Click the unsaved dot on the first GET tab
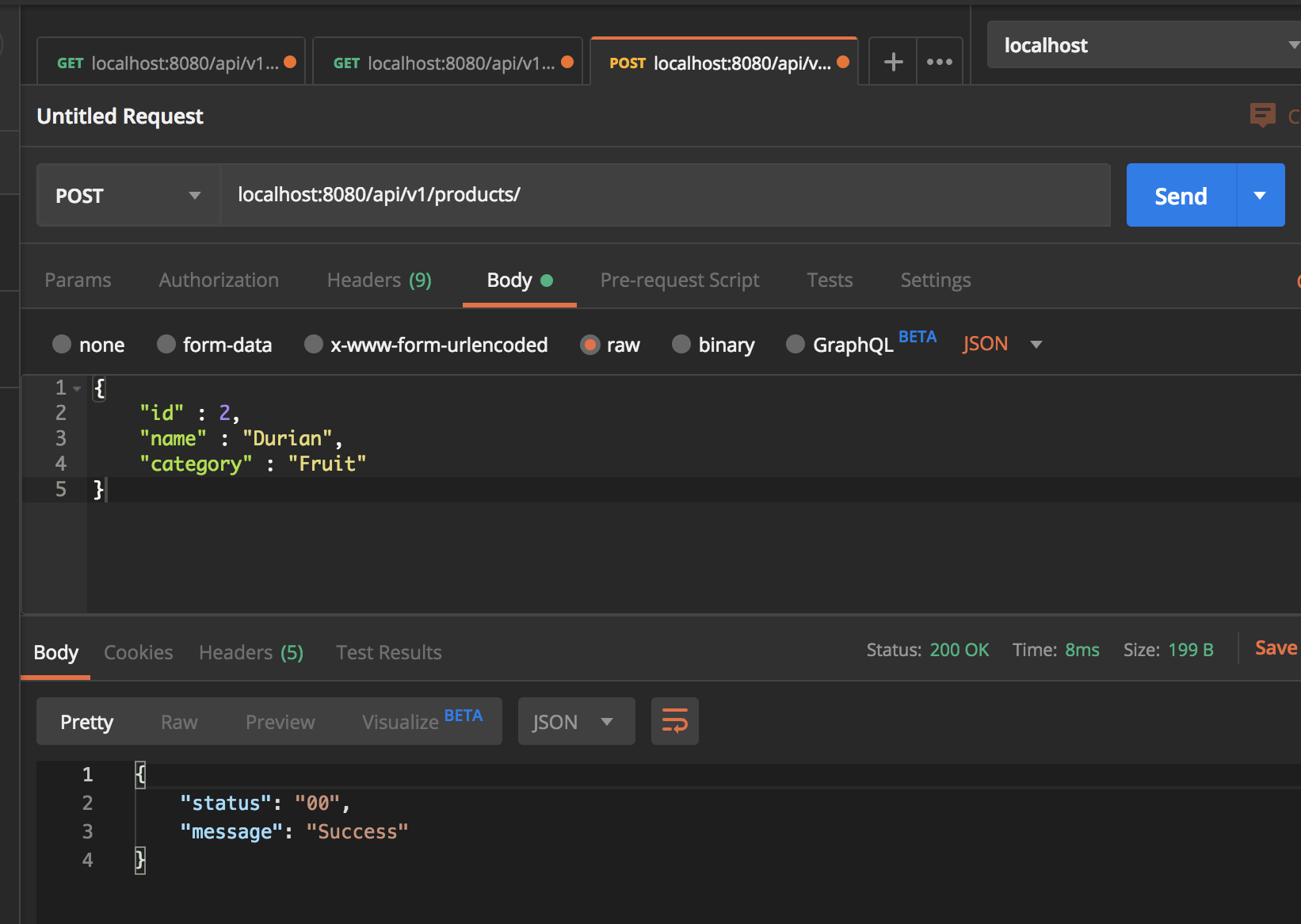The height and width of the screenshot is (924, 1301). (290, 60)
